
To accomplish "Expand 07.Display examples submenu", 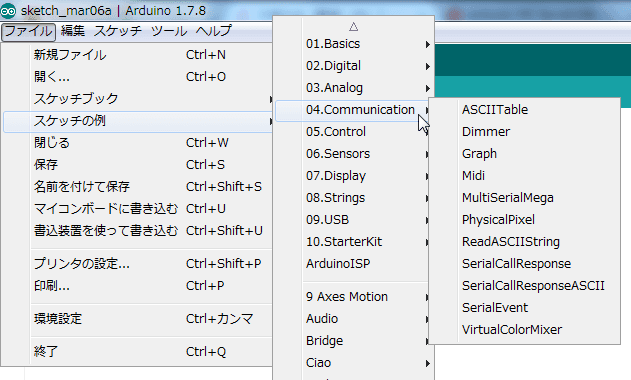I will [353, 176].
